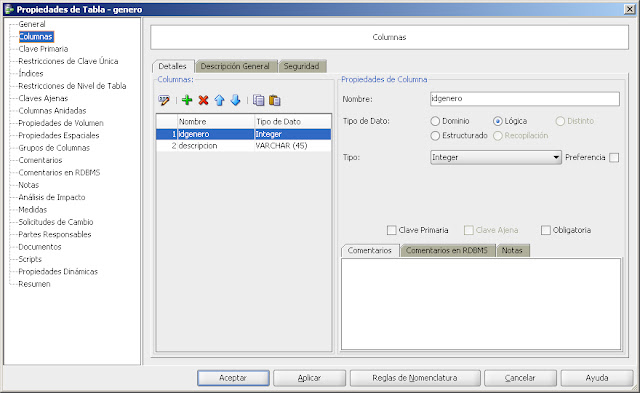The width and height of the screenshot is (640, 393).
Task: Select Comentarios en RDBMS tree item
Action: click(x=59, y=173)
